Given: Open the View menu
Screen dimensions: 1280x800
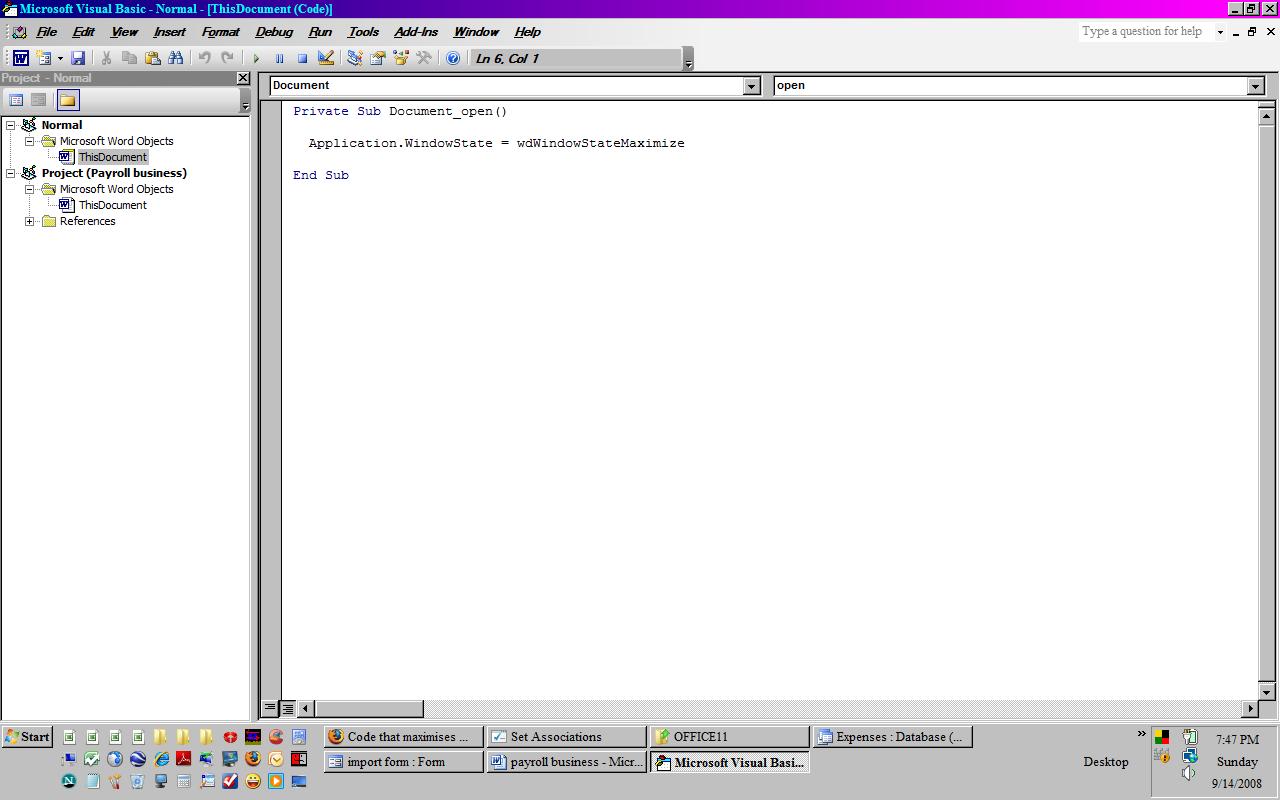Looking at the screenshot, I should 124,32.
